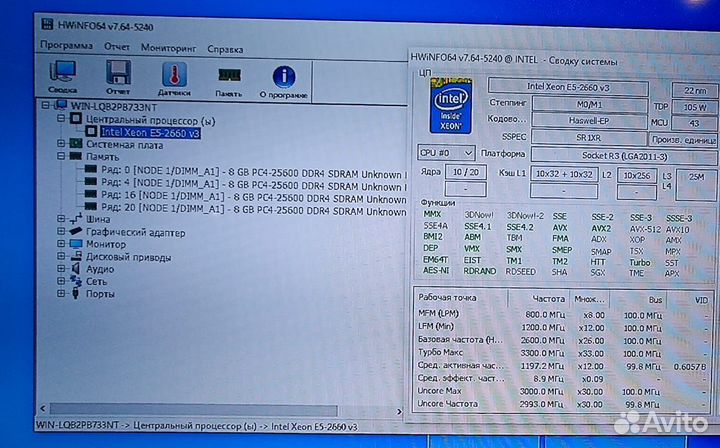Select memory row Ряд: 20 DIMM_A1
The width and height of the screenshot is (720, 448).
pyautogui.click(x=254, y=210)
